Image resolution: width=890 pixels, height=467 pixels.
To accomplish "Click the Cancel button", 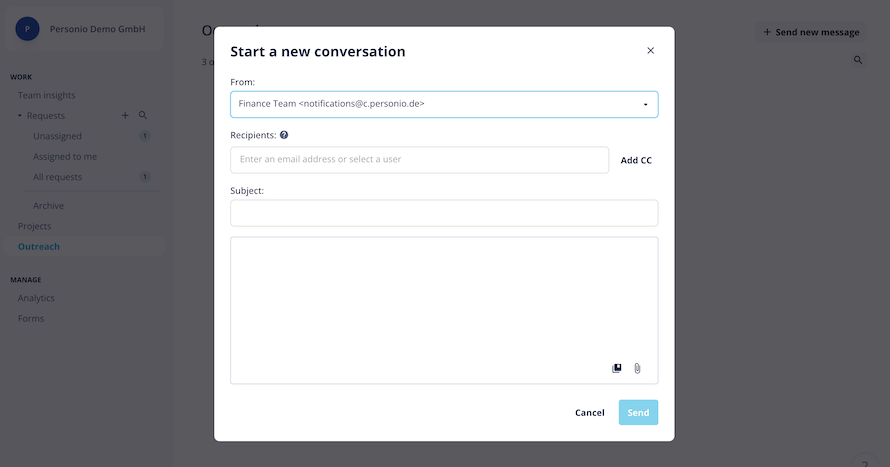I will point(590,413).
